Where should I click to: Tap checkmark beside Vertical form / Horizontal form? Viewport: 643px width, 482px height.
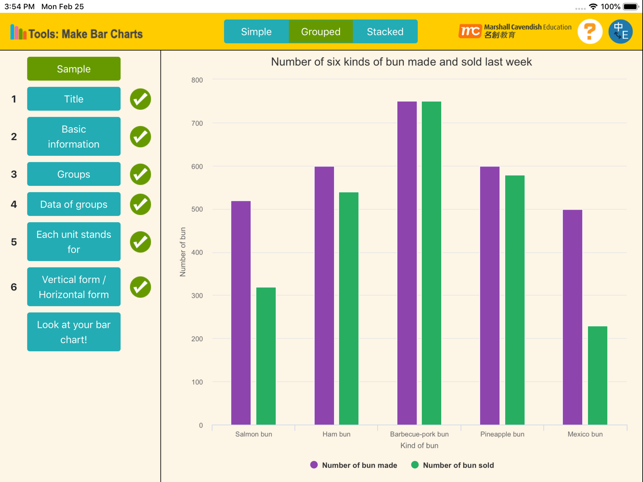coord(140,287)
